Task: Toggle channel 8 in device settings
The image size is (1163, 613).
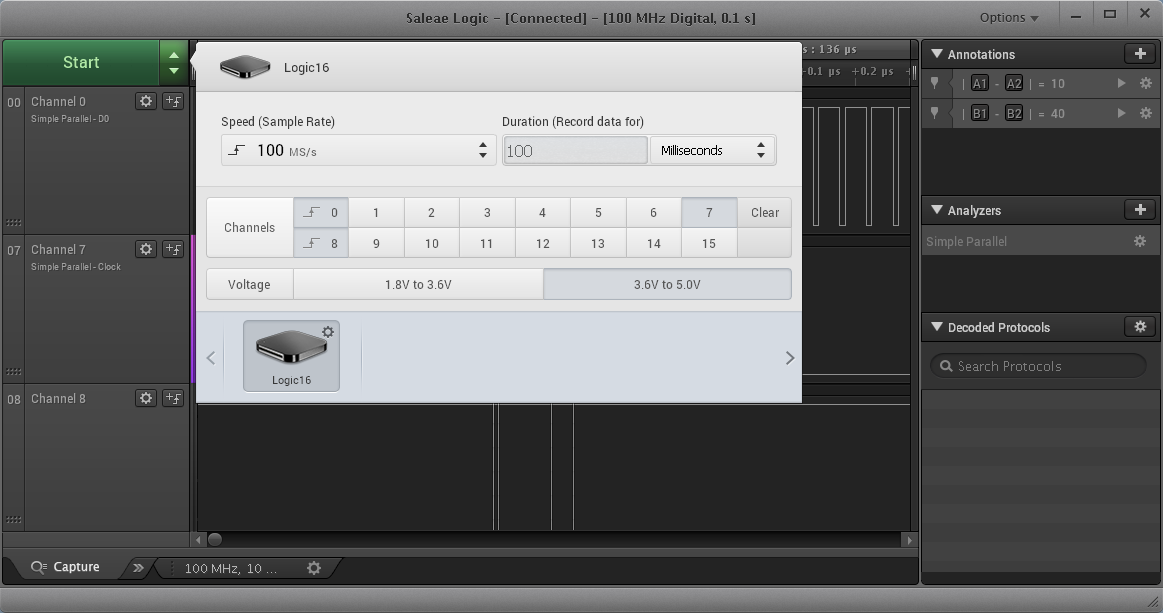Action: point(321,243)
